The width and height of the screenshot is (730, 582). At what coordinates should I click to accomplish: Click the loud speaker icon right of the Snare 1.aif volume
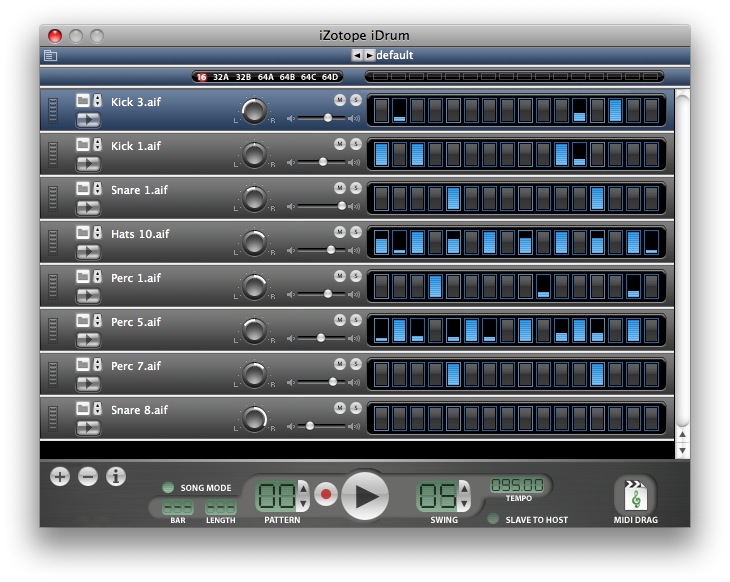355,206
